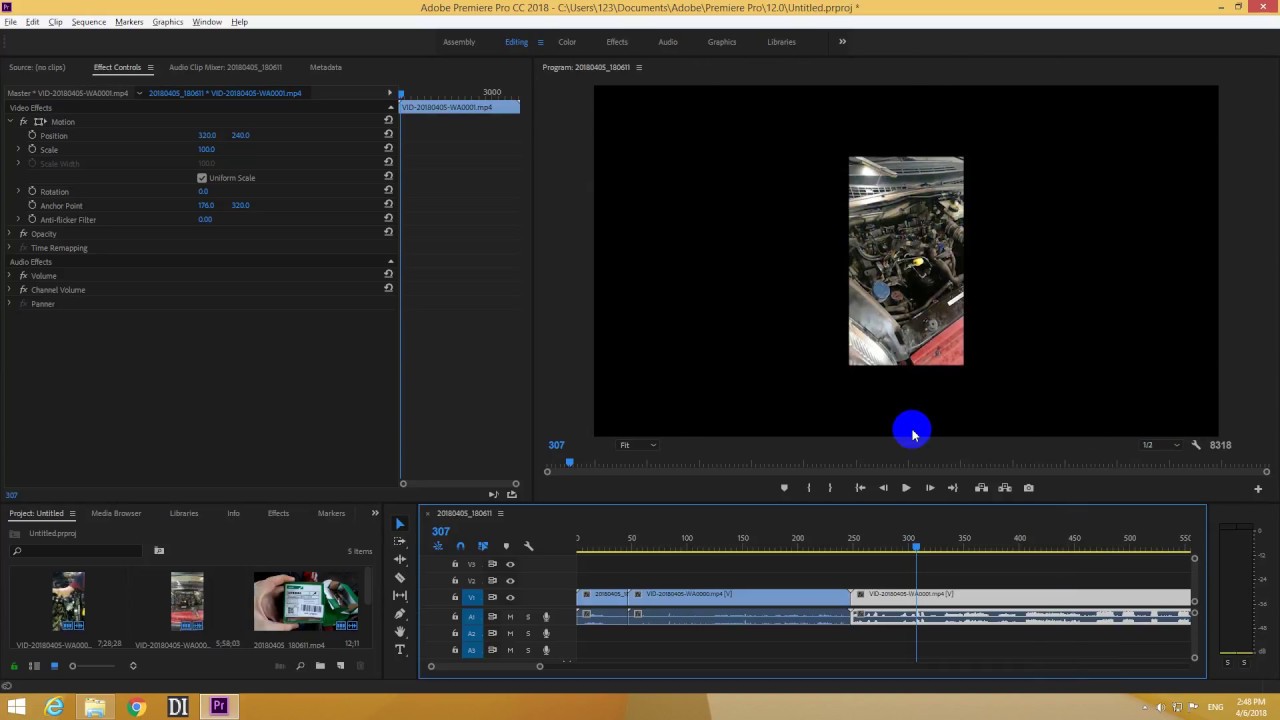Switch Project panel to Icon View
Viewport: 1280px width, 720px height.
point(54,666)
